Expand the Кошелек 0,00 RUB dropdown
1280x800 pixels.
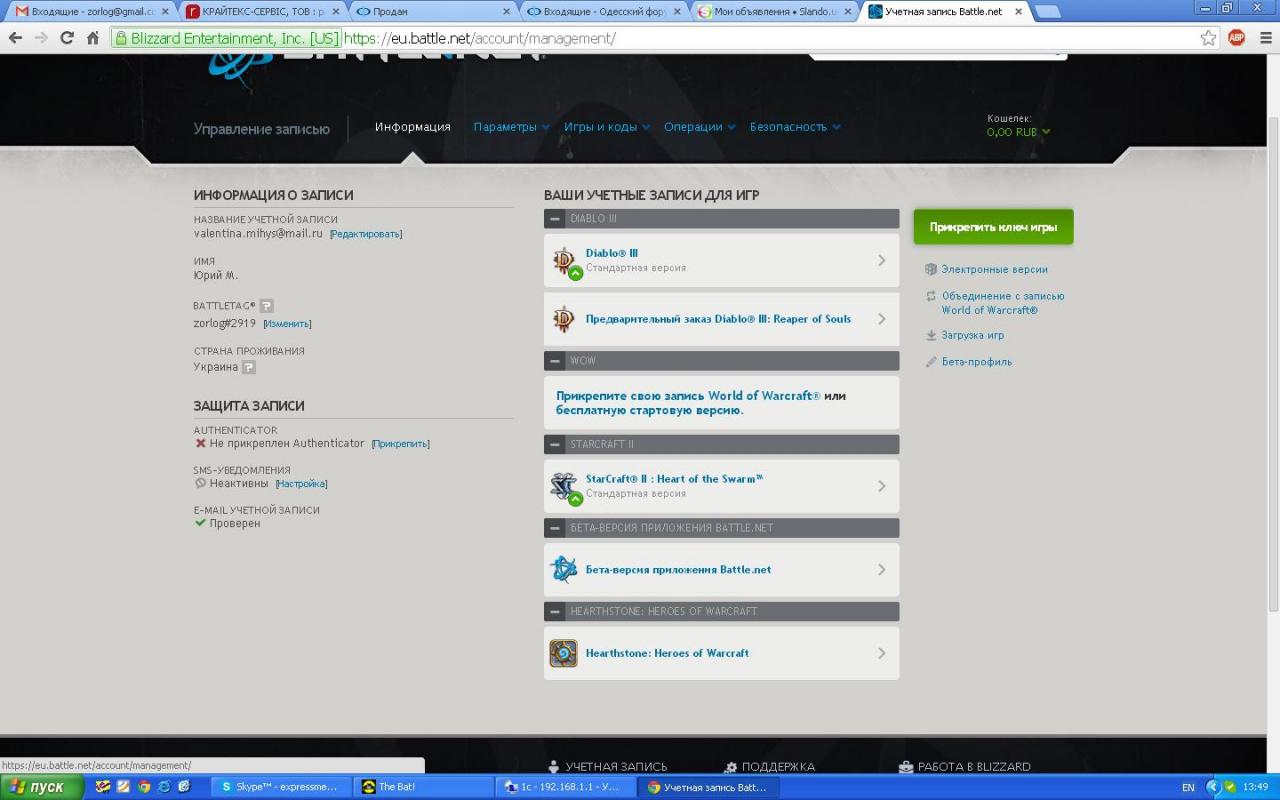[x=1018, y=132]
